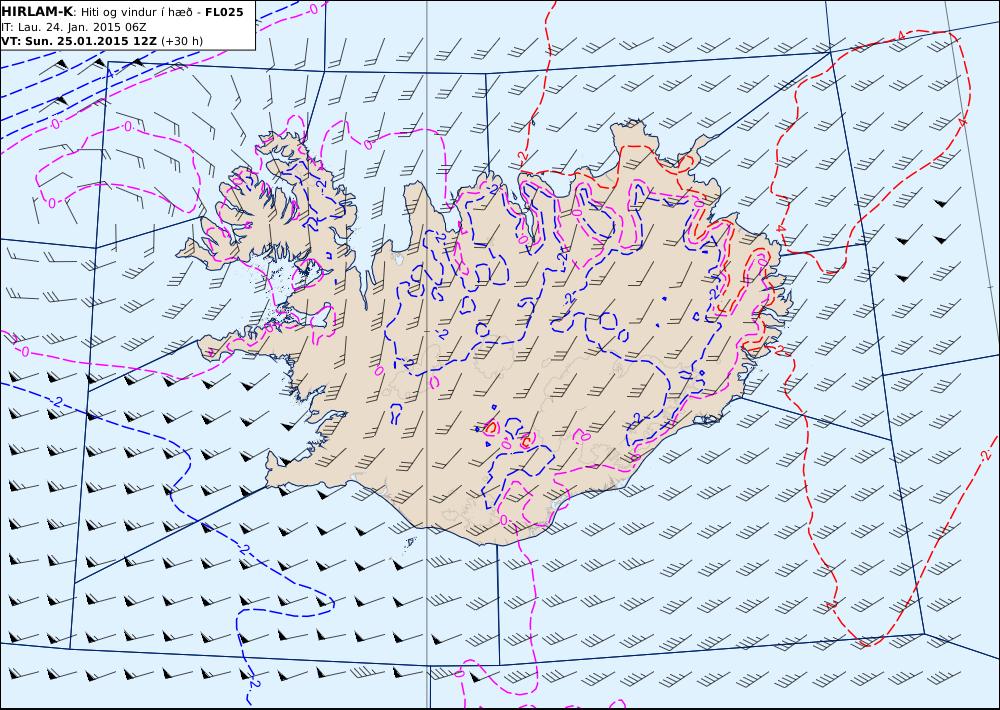Click the HIRLAM-K model name in header

tap(37, 12)
